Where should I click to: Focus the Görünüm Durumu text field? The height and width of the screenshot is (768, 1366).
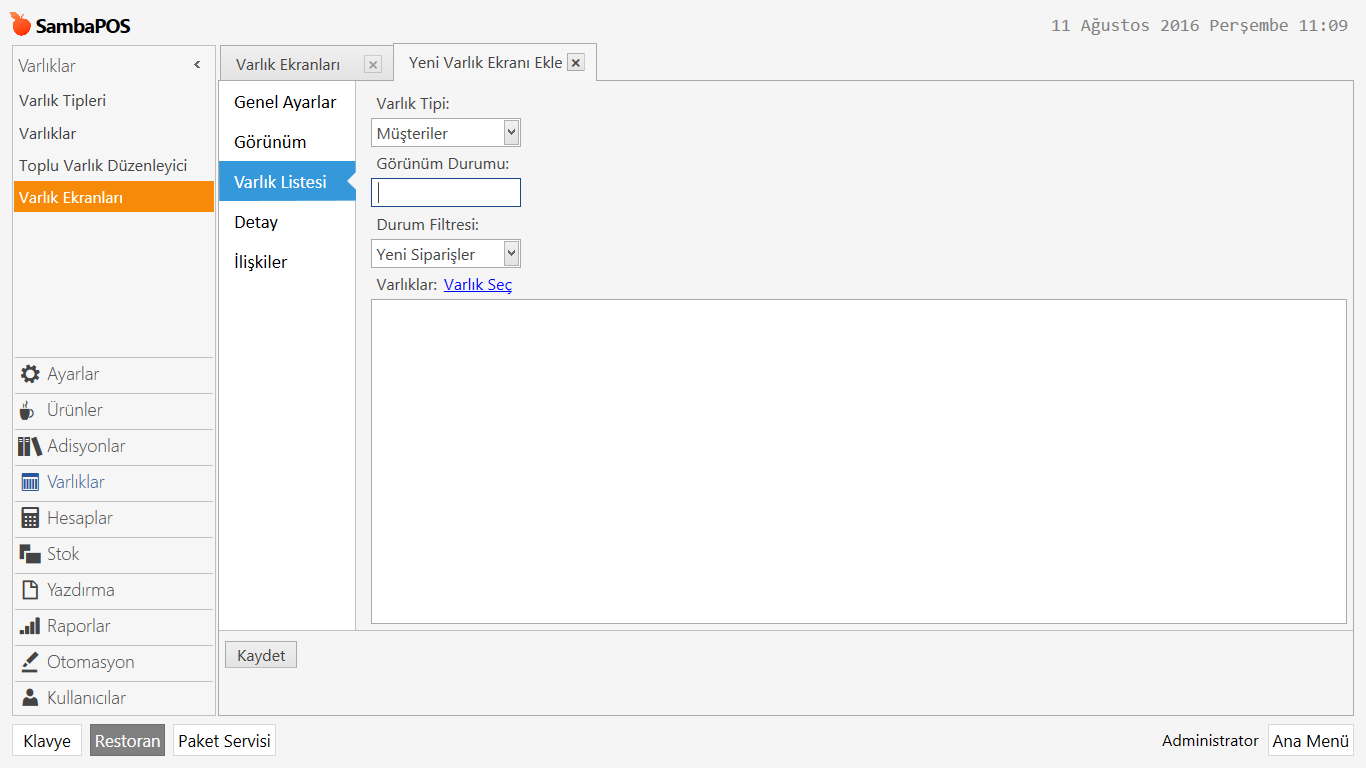point(446,193)
